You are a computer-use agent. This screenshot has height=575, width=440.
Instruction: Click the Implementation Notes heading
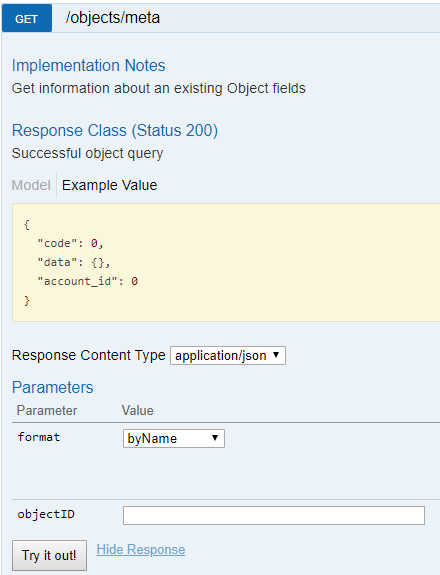point(88,66)
